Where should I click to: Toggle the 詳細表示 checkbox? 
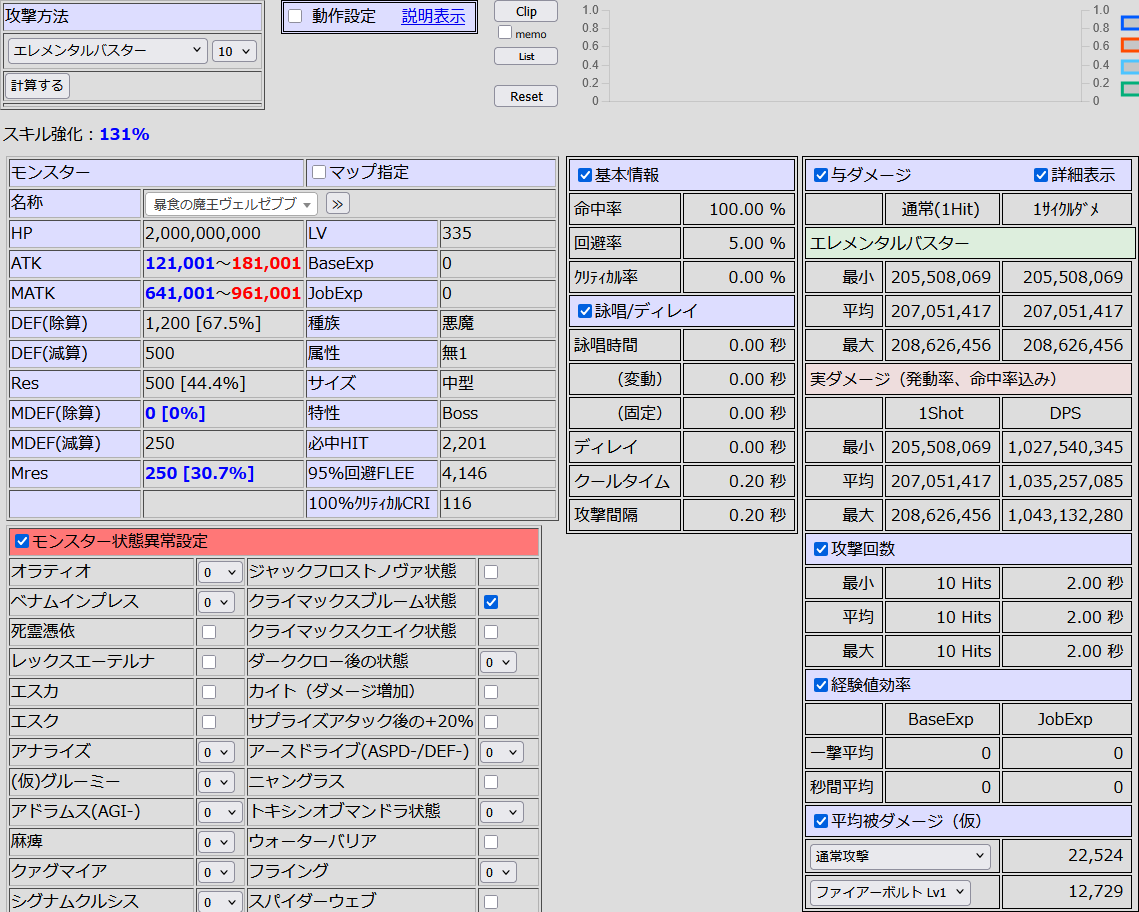tap(1040, 175)
